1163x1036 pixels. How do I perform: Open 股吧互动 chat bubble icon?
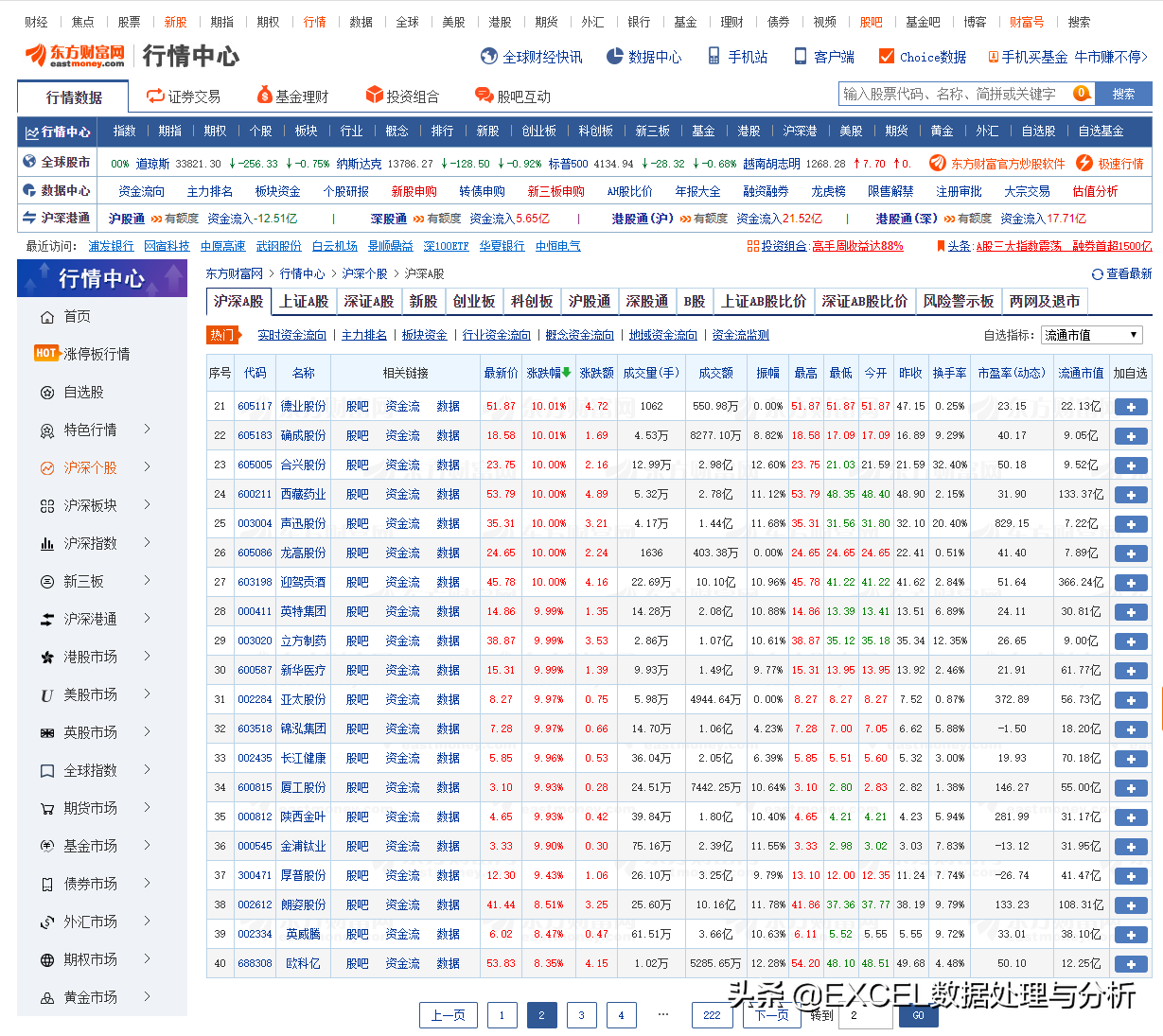click(484, 96)
